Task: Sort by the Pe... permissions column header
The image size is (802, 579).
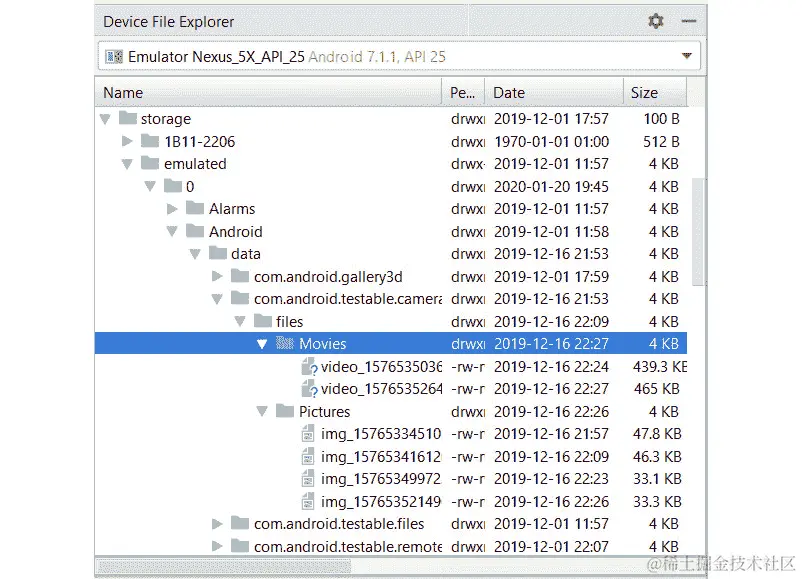Action: (x=463, y=93)
